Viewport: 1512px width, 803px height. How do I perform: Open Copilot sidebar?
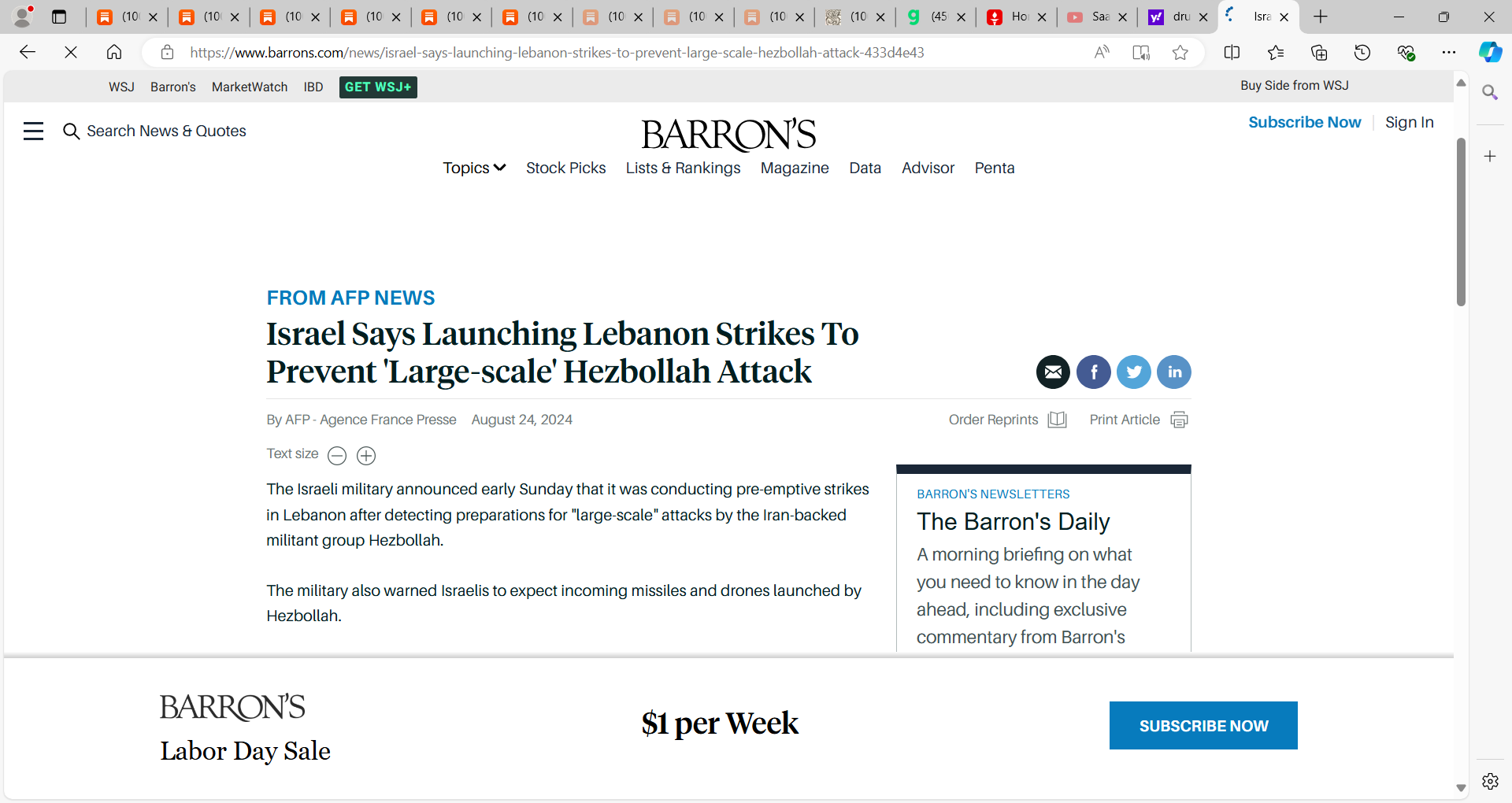pos(1490,53)
